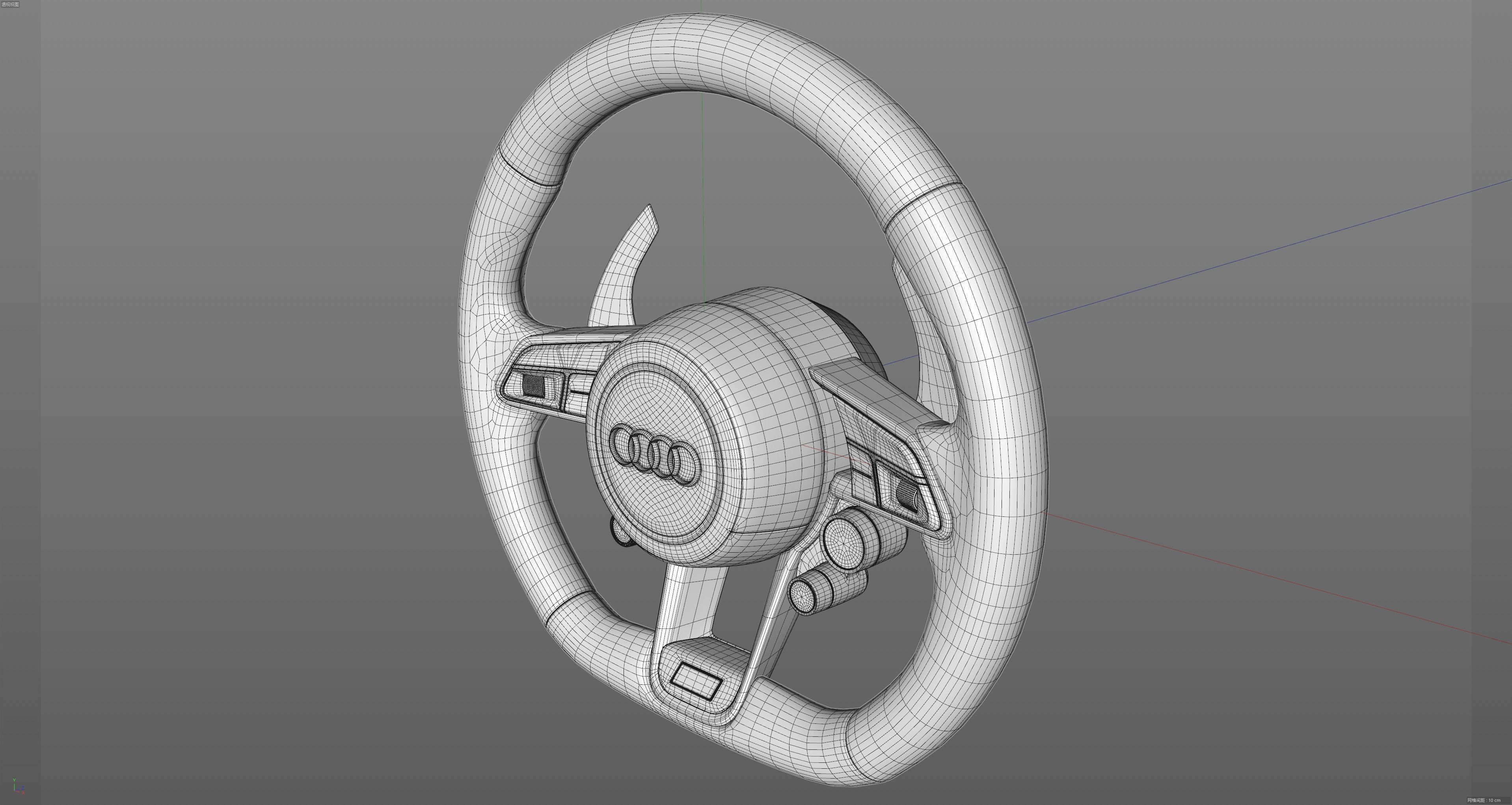Image resolution: width=1512 pixels, height=805 pixels.
Task: Click the 透视视图 viewport label
Action: pyautogui.click(x=10, y=4)
